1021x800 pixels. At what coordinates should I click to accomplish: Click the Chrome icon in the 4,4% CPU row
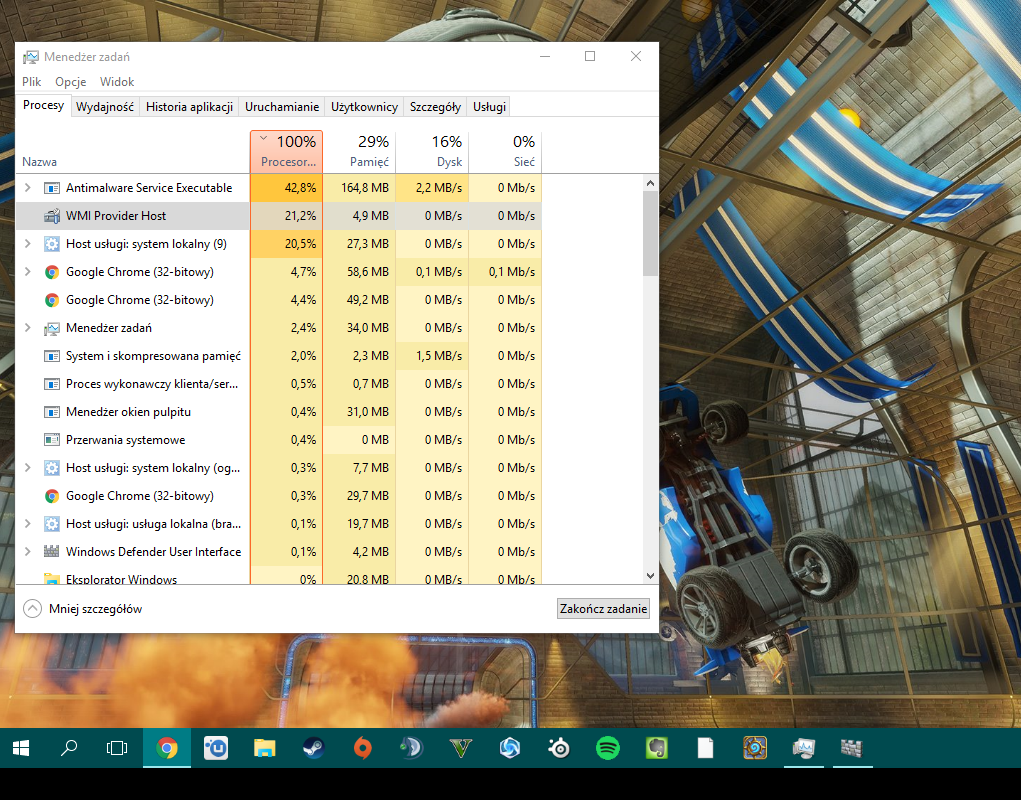51,300
